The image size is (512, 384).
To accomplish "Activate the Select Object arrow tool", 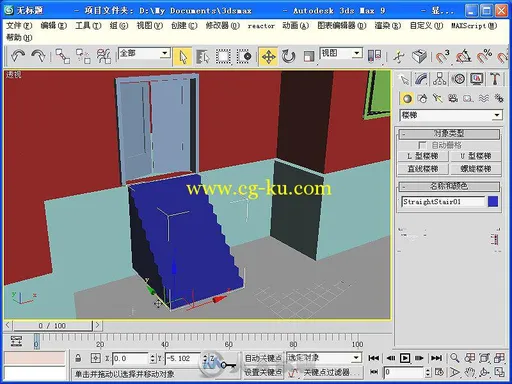I will coord(182,56).
